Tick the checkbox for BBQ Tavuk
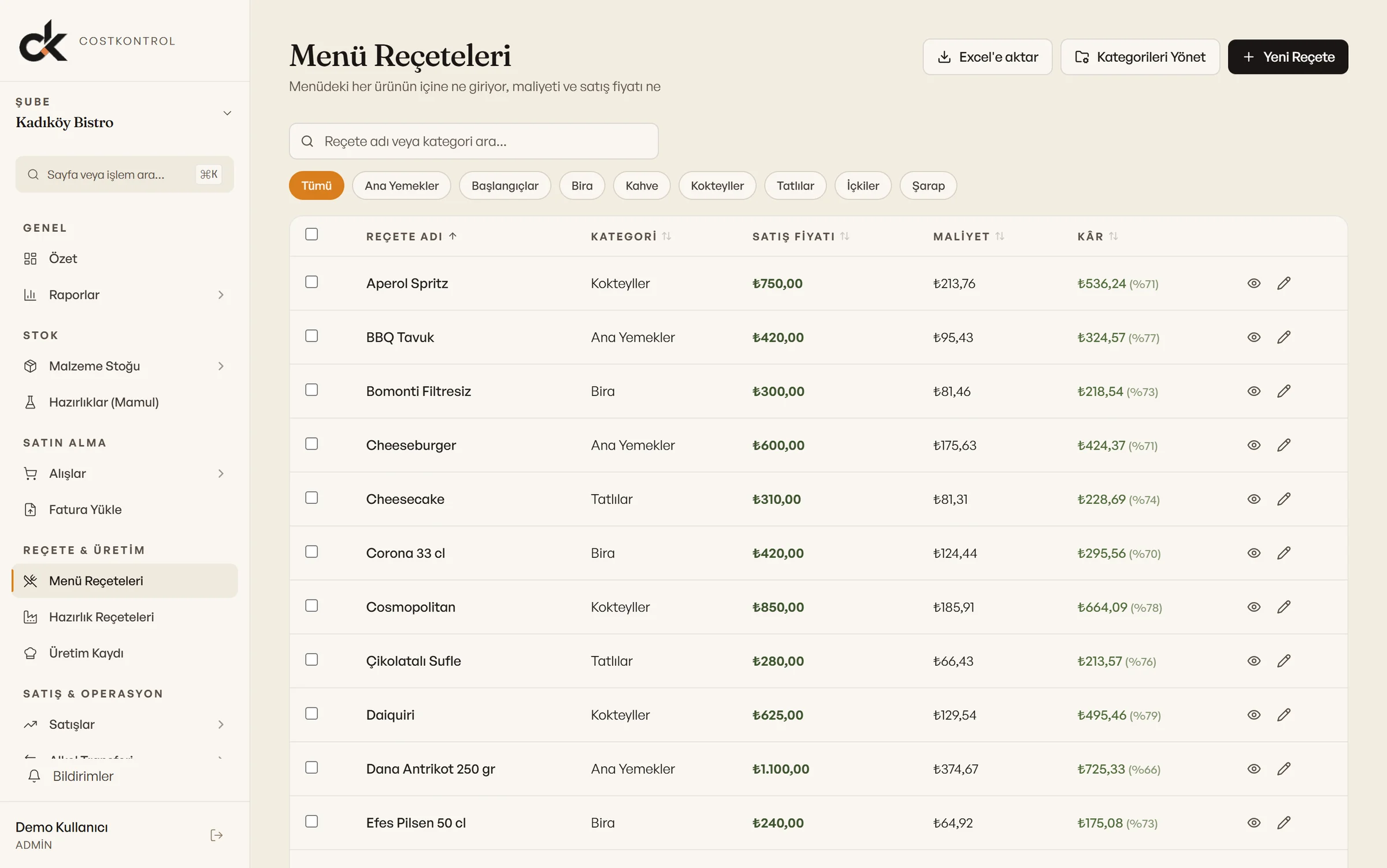The height and width of the screenshot is (868, 1387). click(311, 336)
